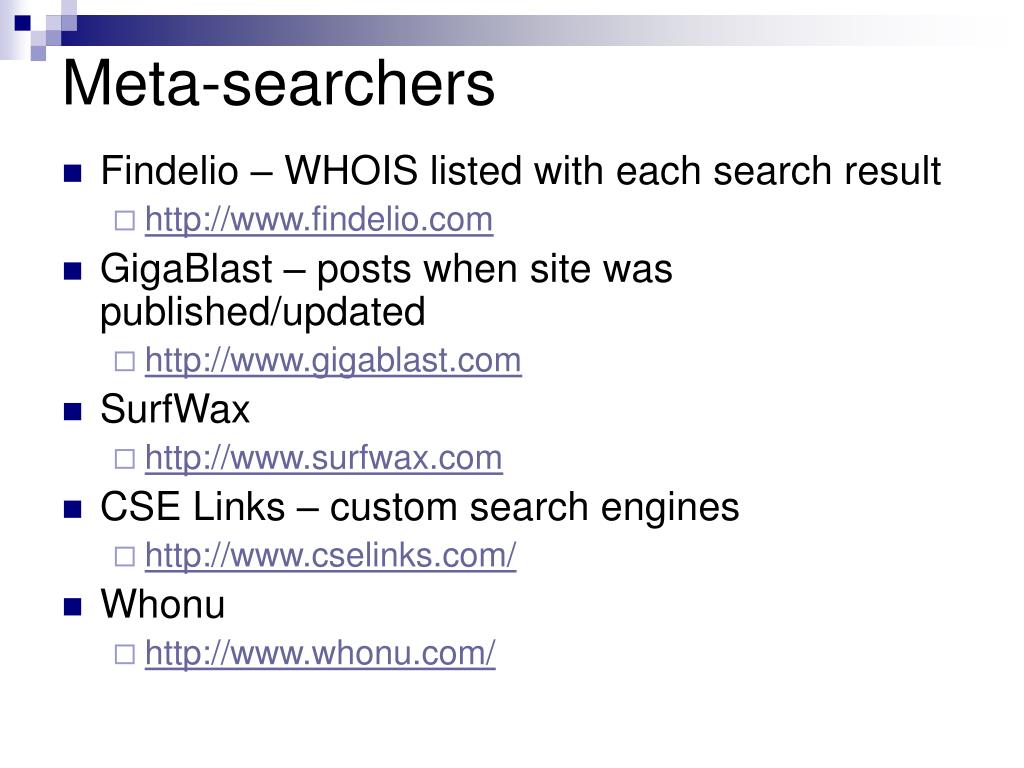Click the square bullet beside Whonu
The height and width of the screenshot is (768, 1024).
(x=72, y=607)
